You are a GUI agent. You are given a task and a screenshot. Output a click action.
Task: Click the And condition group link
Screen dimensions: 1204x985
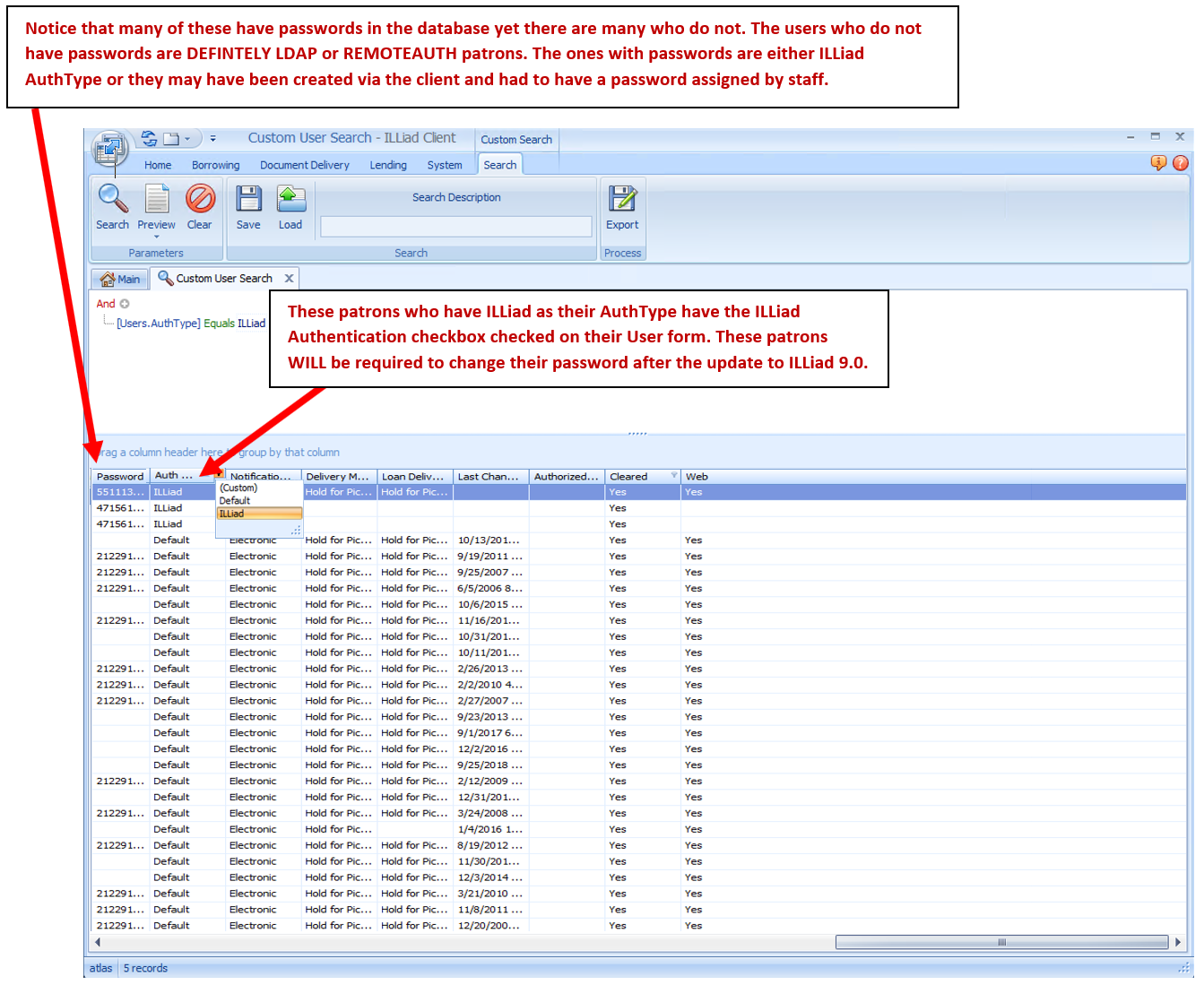pyautogui.click(x=106, y=304)
